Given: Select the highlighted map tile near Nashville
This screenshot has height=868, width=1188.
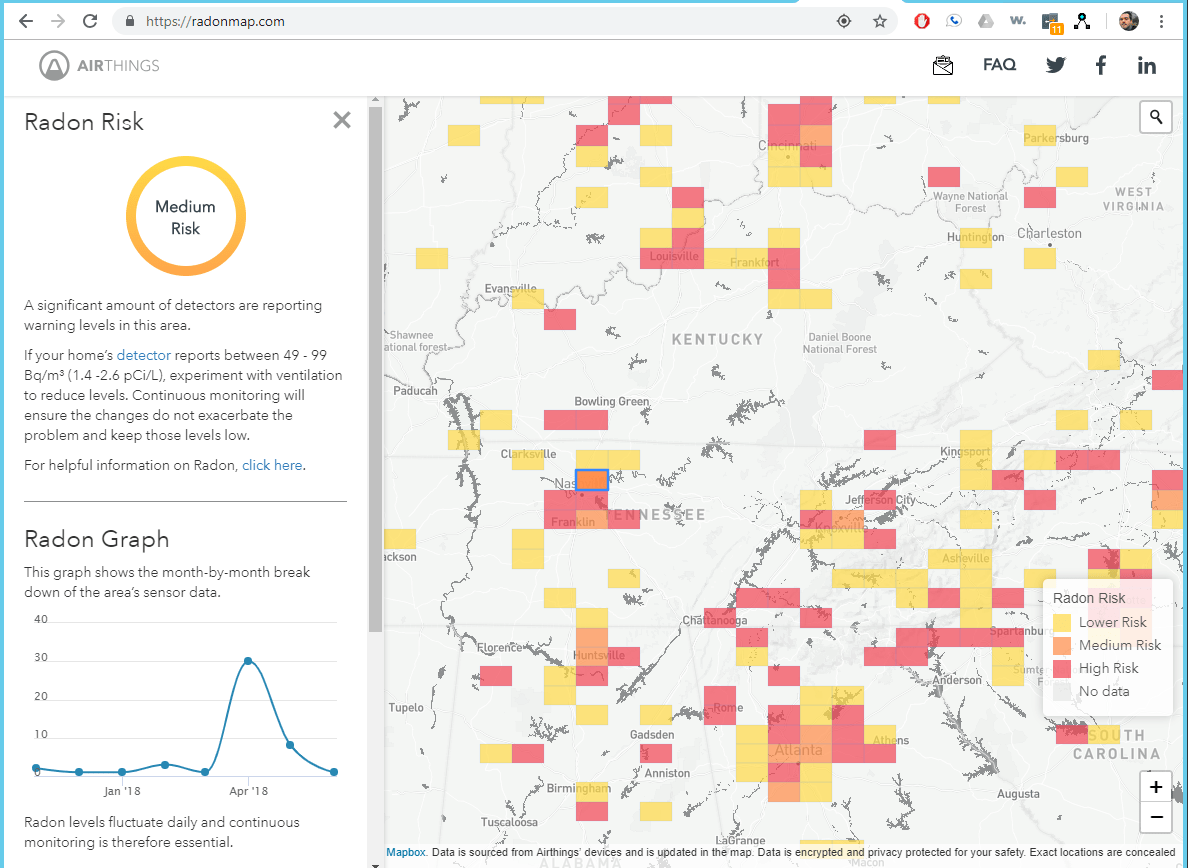Looking at the screenshot, I should click(591, 479).
